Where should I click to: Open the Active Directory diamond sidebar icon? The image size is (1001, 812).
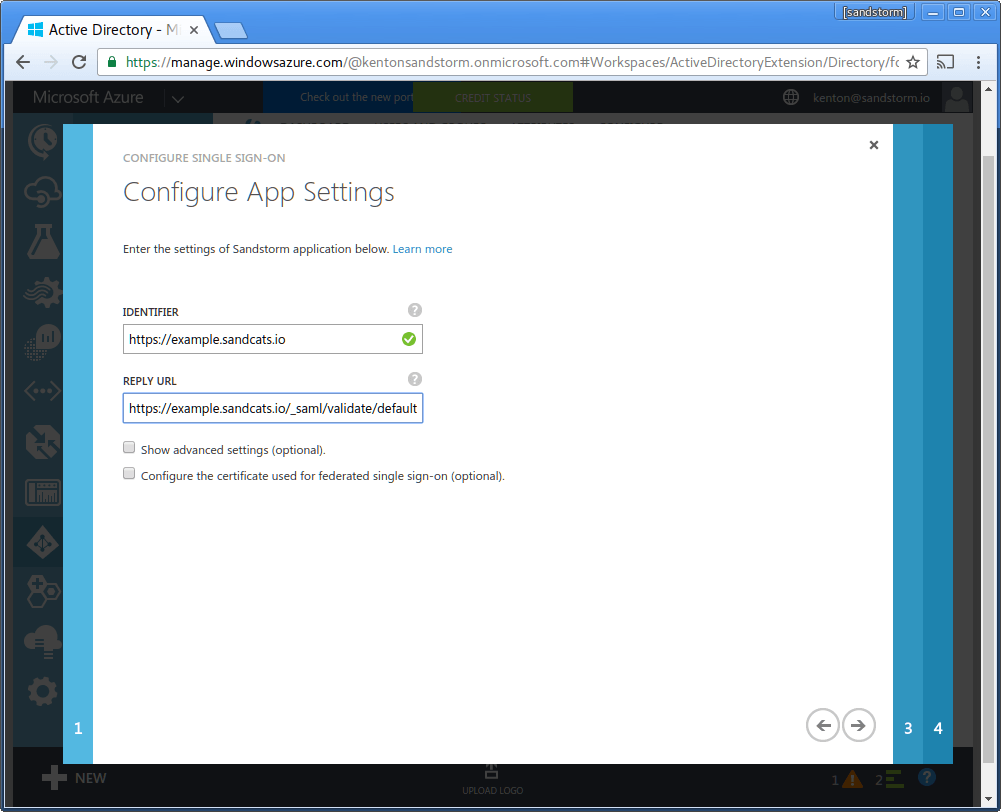pos(43,543)
